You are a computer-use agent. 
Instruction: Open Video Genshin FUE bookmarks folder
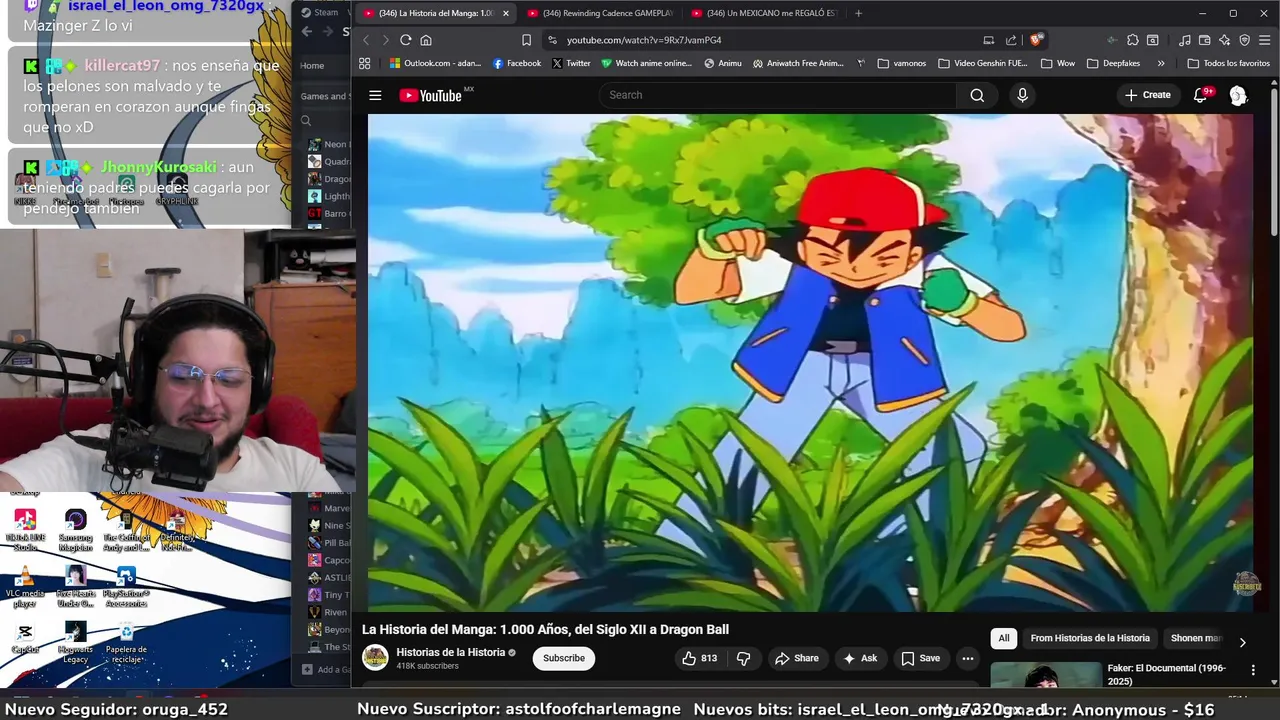(x=983, y=63)
